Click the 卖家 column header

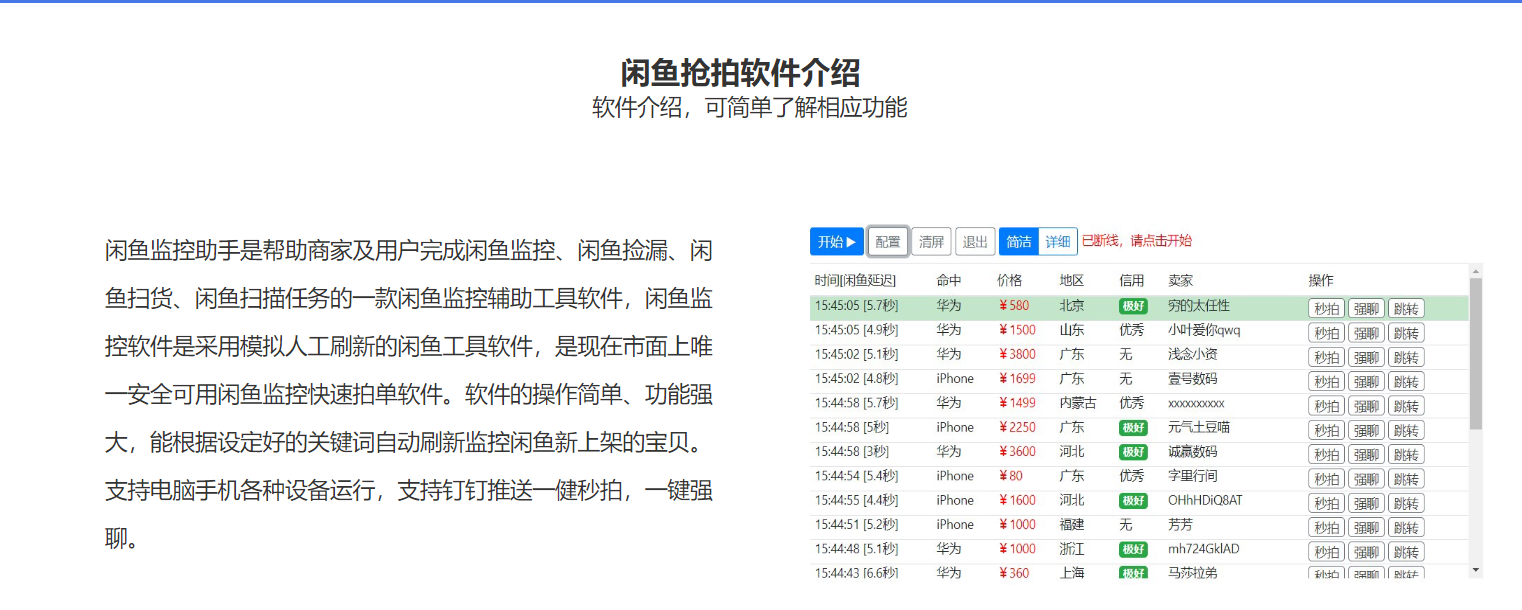tap(1181, 281)
